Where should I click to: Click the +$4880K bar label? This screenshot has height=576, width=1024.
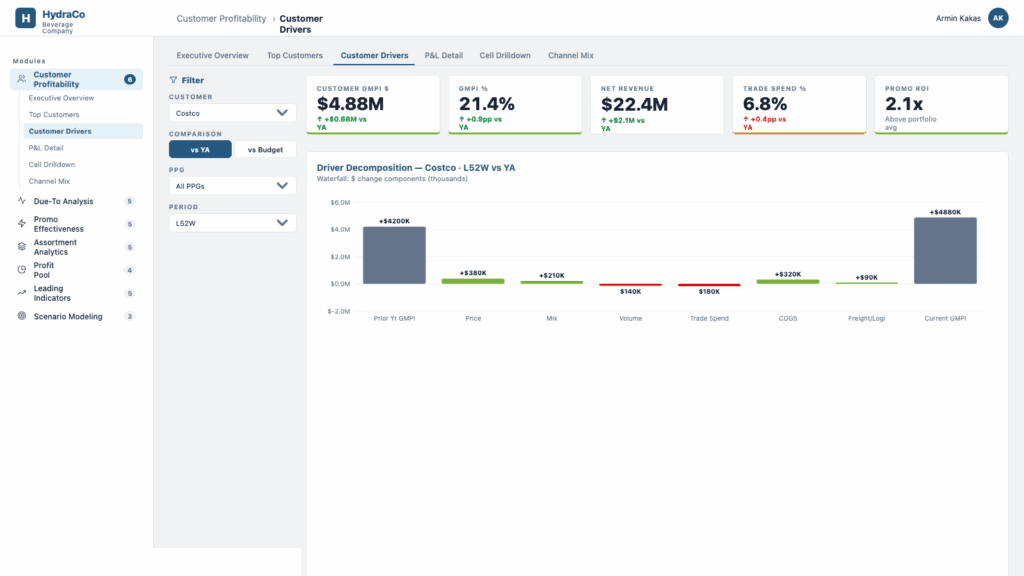945,212
